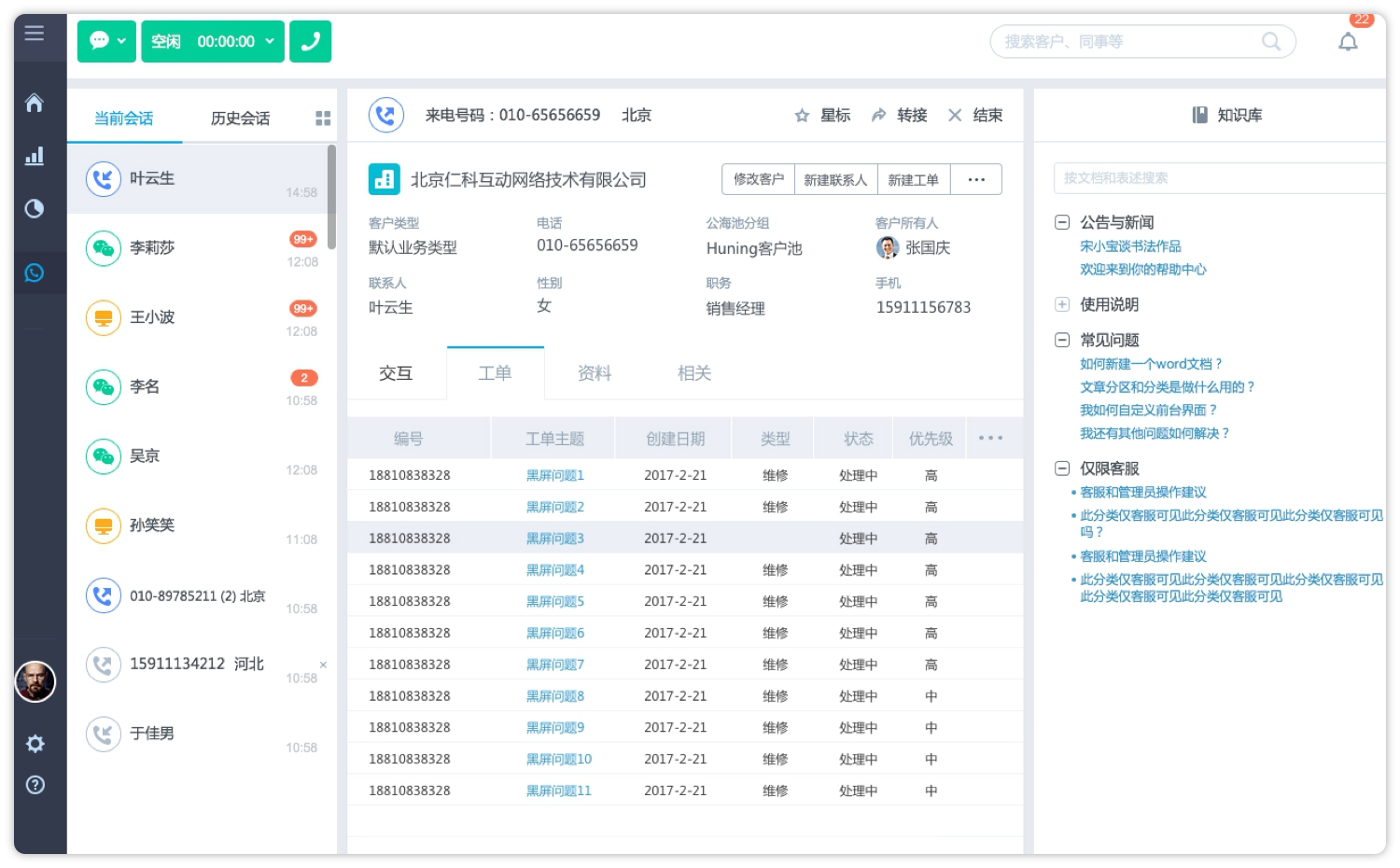Open ticket link 黑屏问题6
1400x868 pixels.
click(x=555, y=633)
